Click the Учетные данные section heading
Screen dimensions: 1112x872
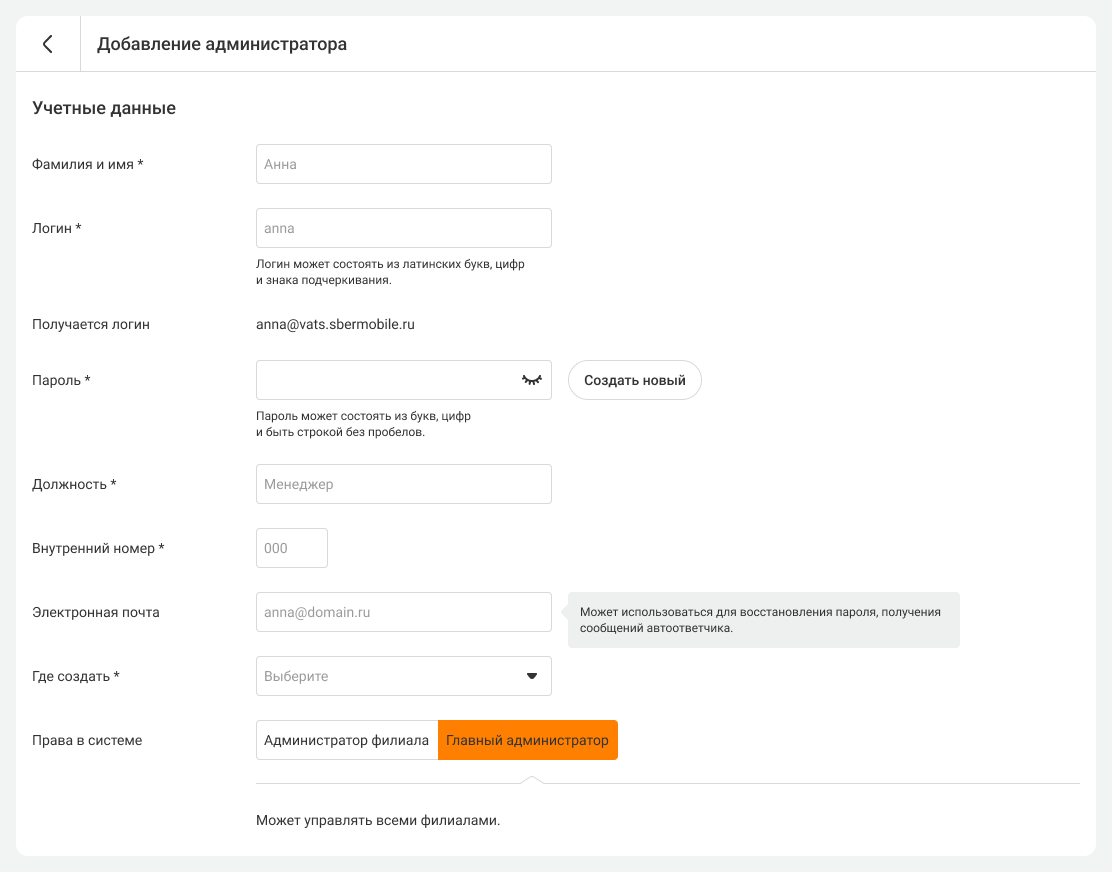coord(104,108)
